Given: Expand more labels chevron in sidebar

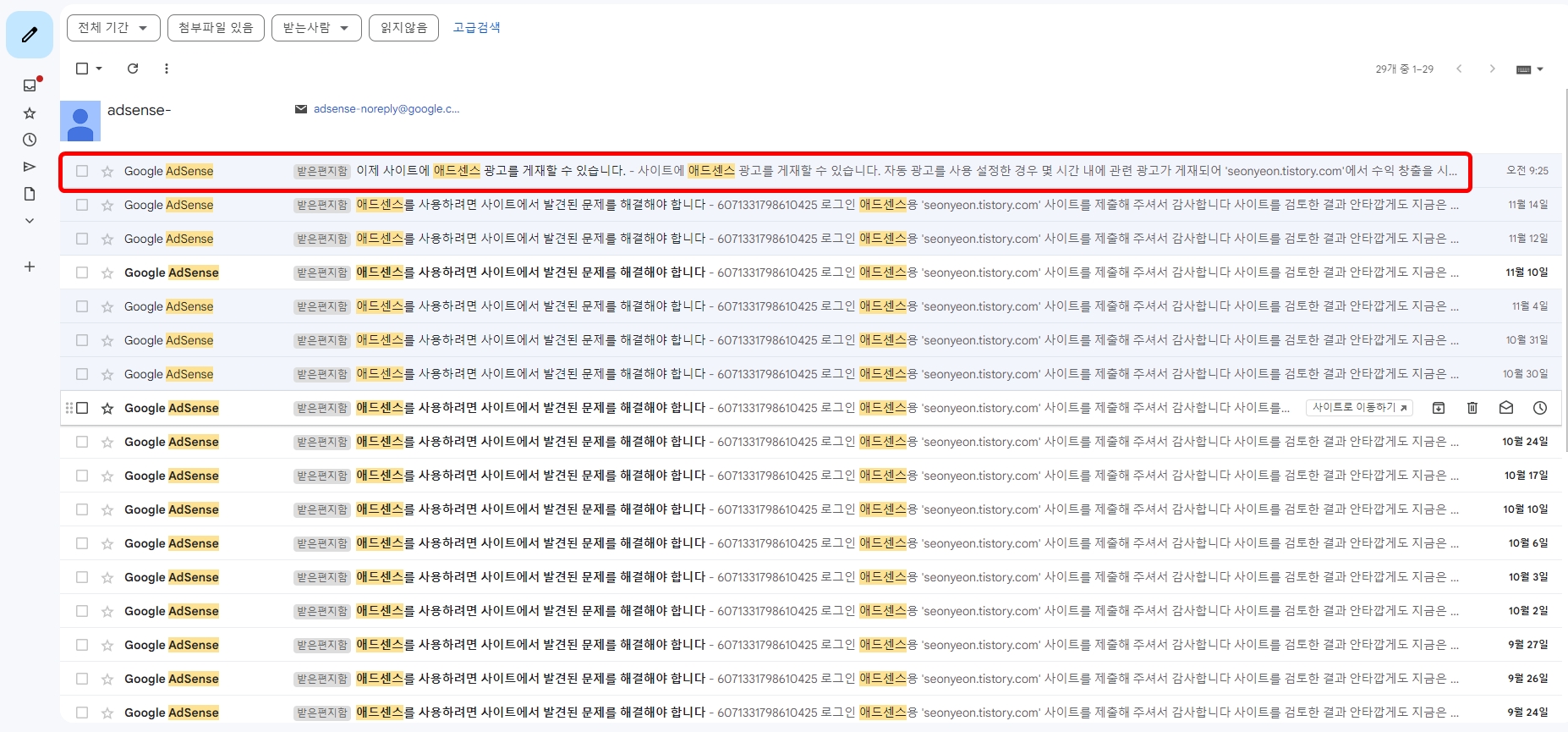Looking at the screenshot, I should [30, 221].
